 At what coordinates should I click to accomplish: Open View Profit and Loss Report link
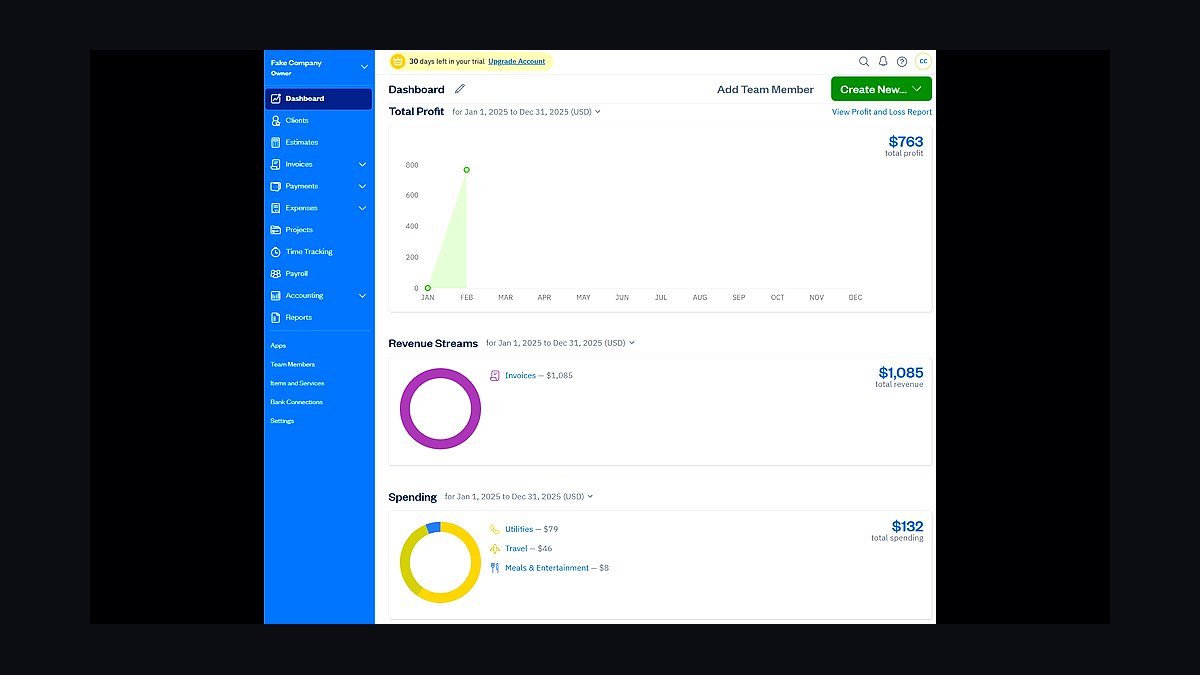[882, 112]
